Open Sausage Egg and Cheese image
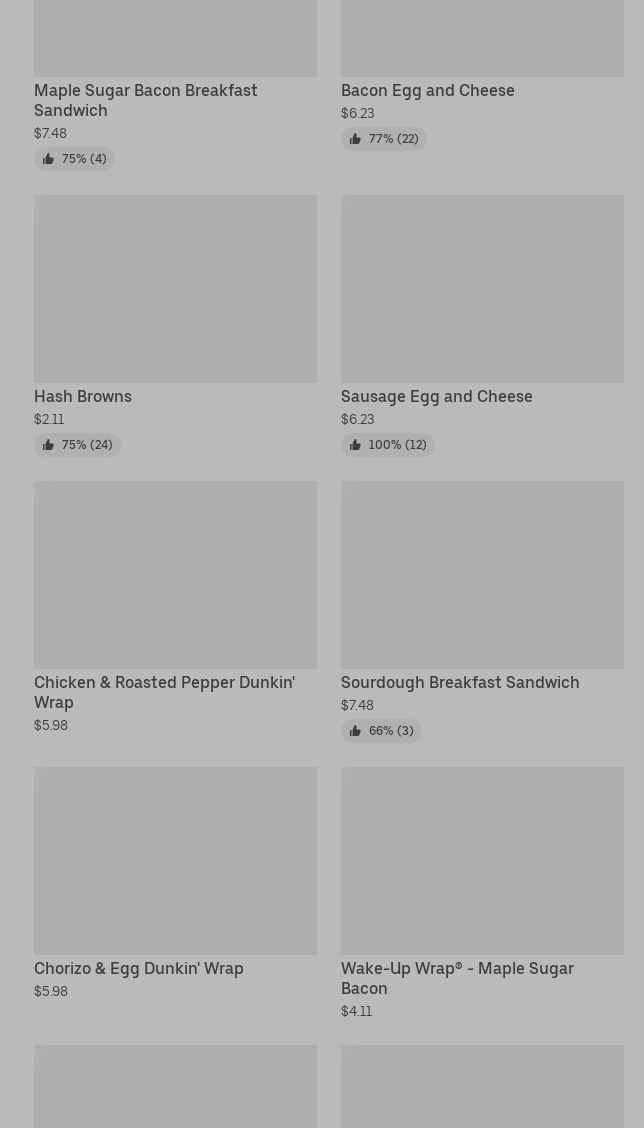 pyautogui.click(x=482, y=288)
